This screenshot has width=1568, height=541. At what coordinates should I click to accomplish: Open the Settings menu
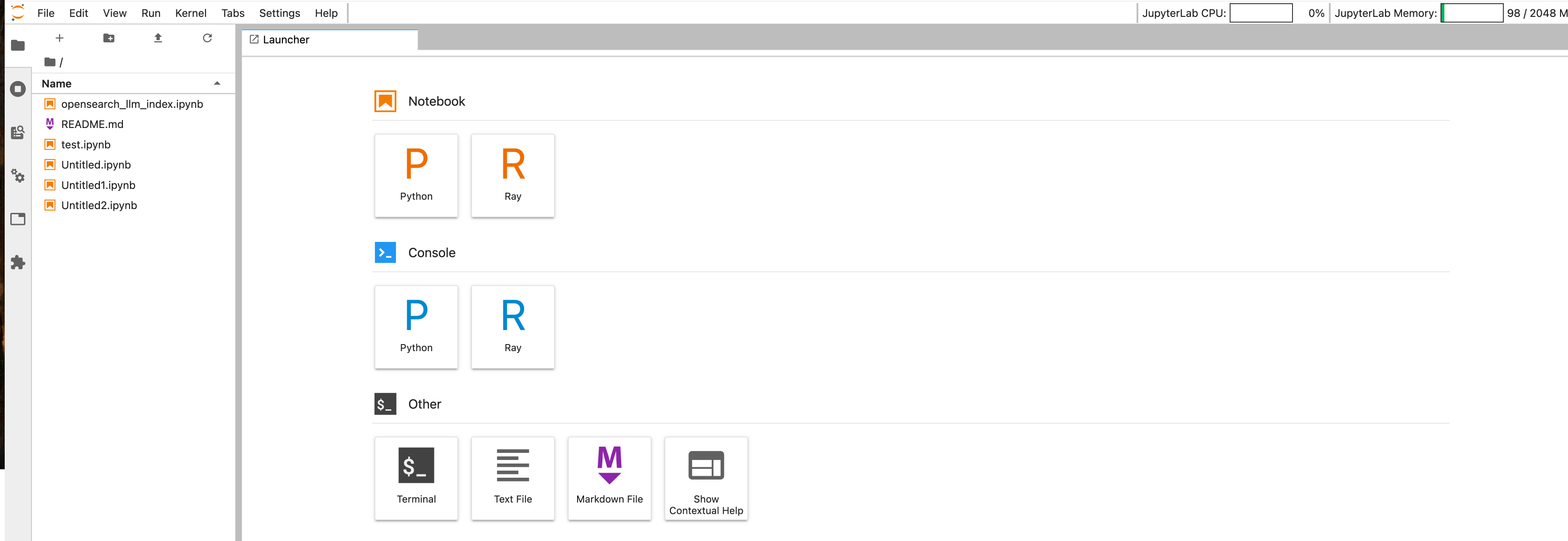[x=279, y=13]
